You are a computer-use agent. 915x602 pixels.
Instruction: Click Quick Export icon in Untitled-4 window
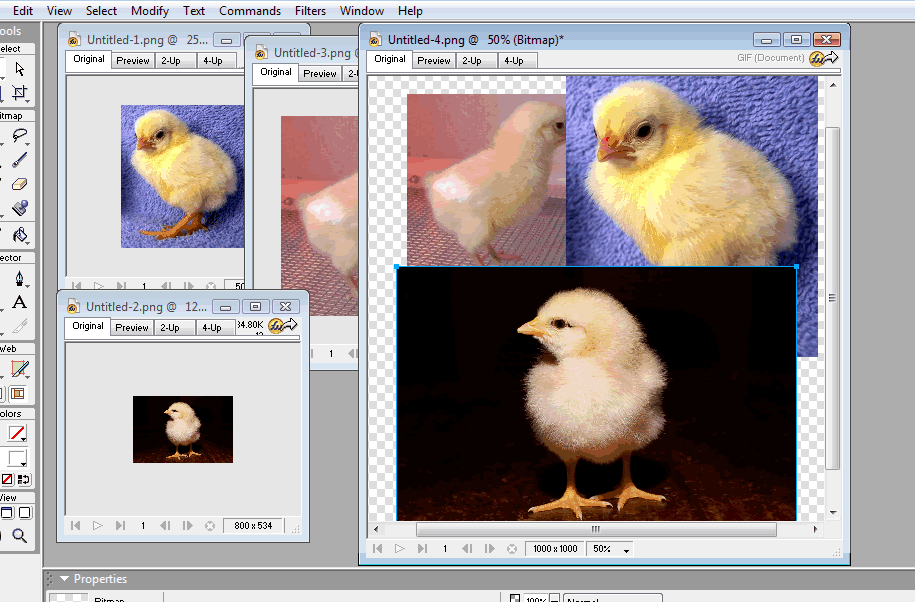click(823, 58)
